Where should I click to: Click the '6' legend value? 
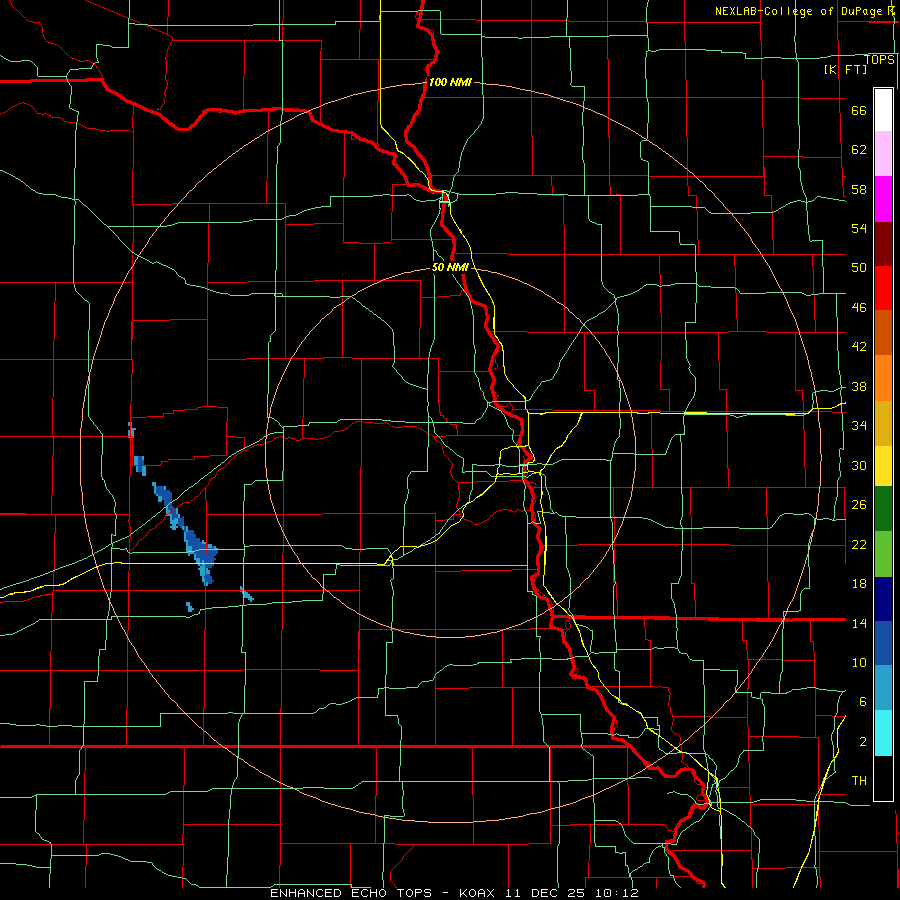click(x=863, y=702)
